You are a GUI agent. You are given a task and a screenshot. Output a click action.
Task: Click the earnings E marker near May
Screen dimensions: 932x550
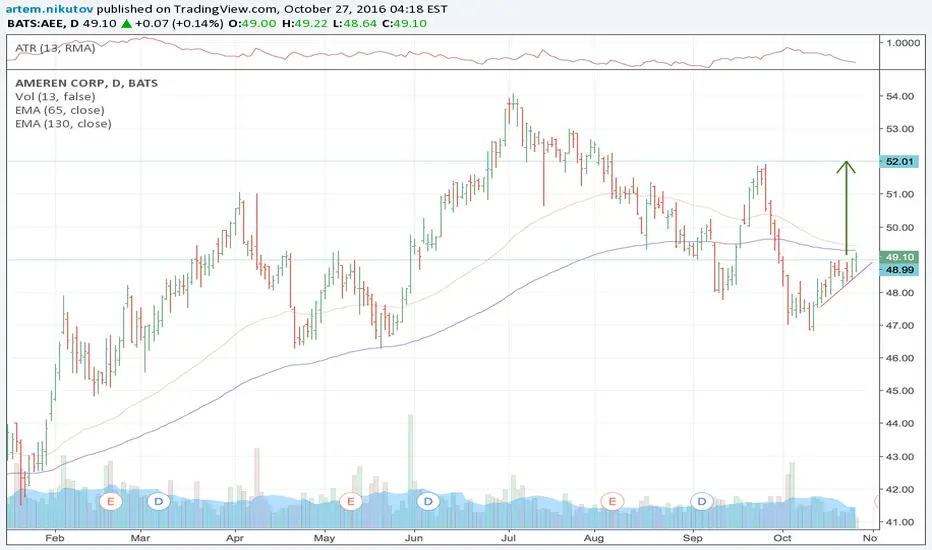[x=351, y=501]
